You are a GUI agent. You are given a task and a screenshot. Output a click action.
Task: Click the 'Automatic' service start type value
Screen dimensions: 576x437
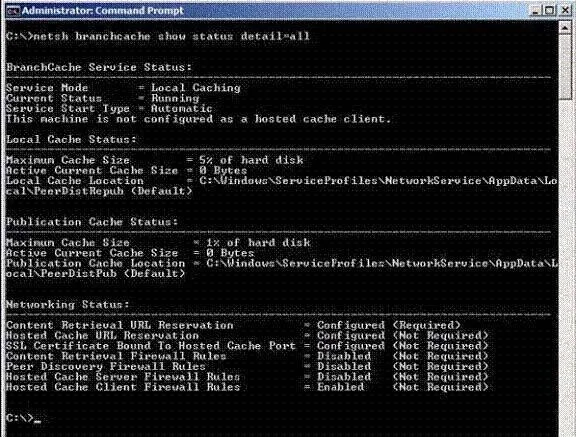181,109
